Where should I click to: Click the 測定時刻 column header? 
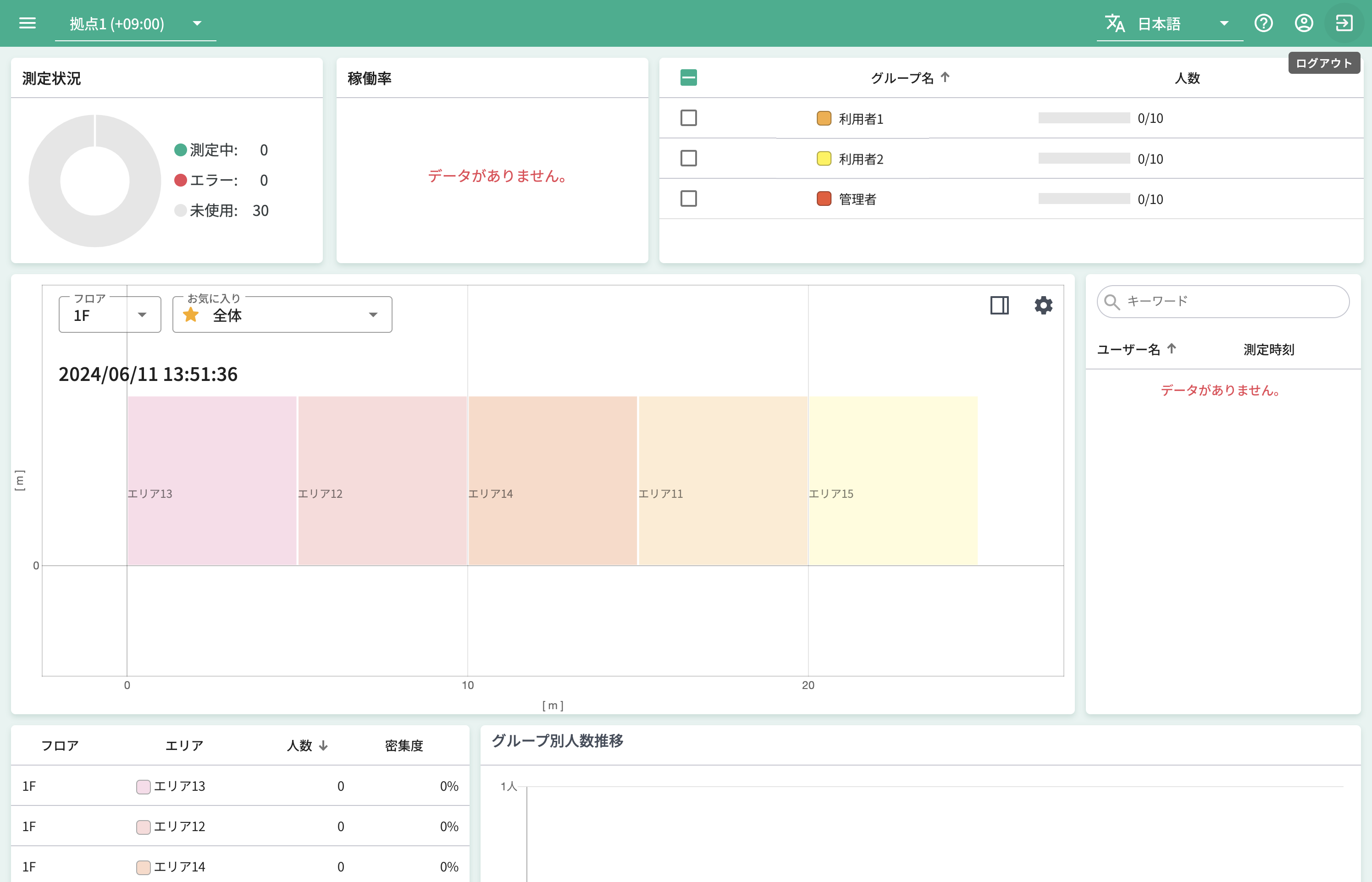click(x=1268, y=349)
